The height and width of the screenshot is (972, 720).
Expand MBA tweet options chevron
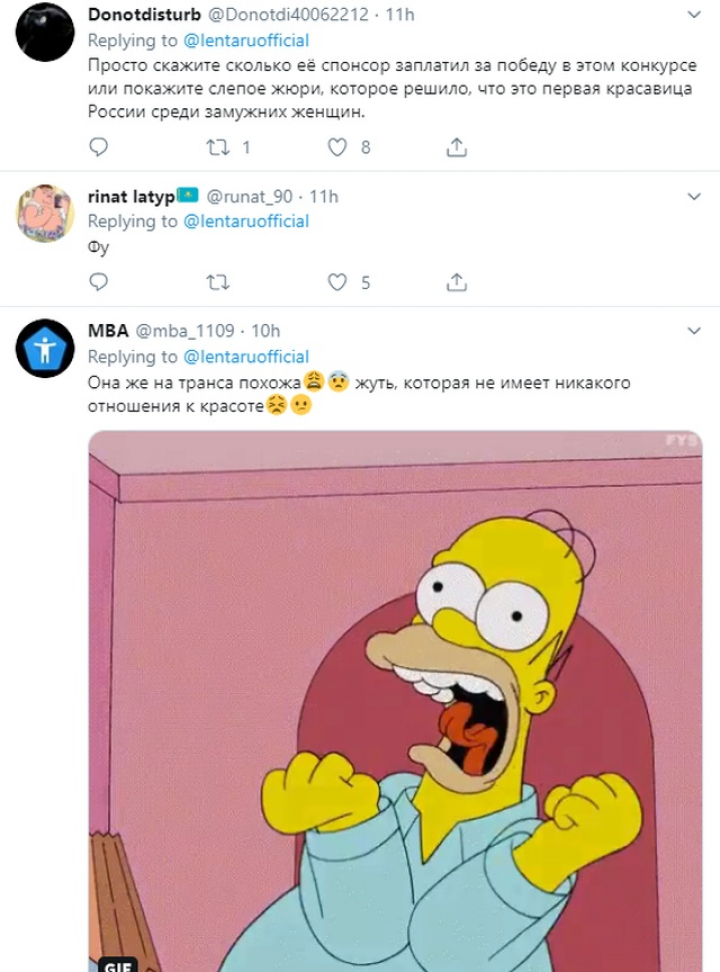695,331
